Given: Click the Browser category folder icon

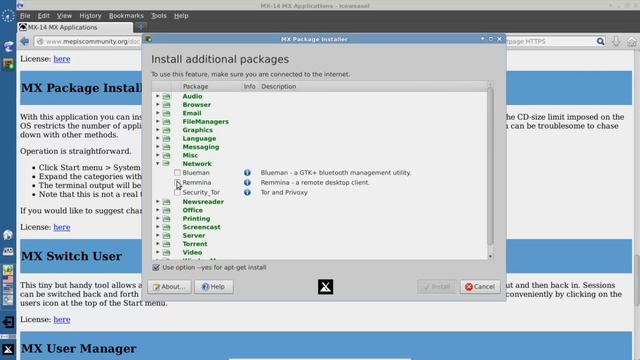Looking at the screenshot, I should point(167,105).
